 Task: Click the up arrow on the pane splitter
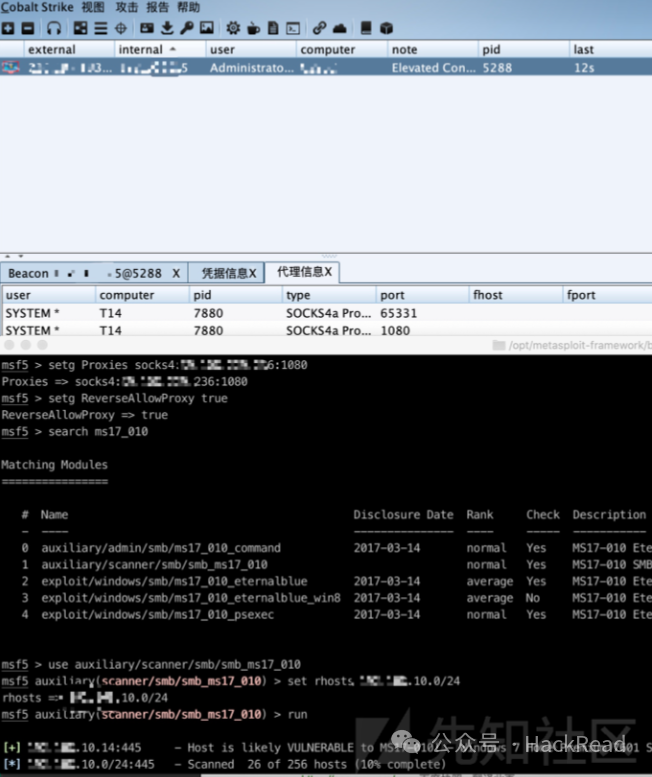click(x=7, y=256)
